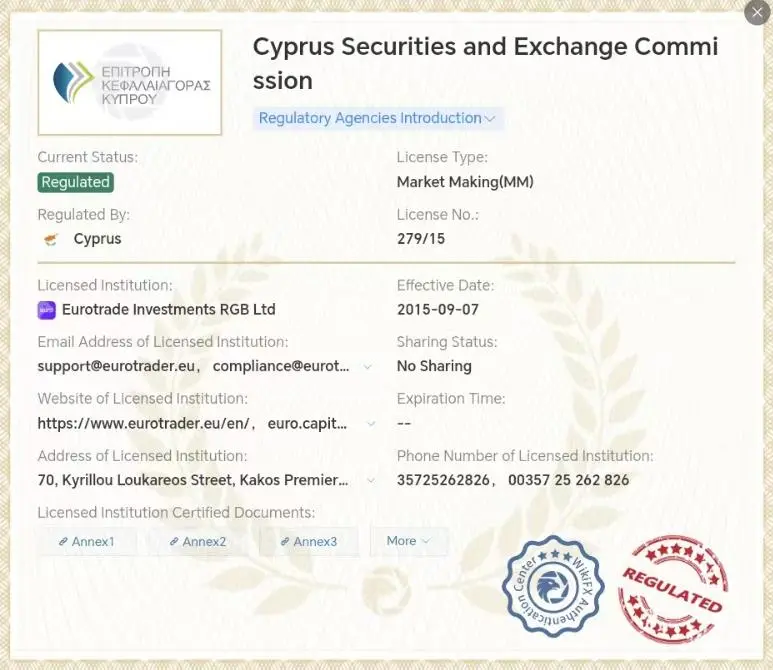Click the Cyprus Securities and Exchange Commission title
Screen dimensions: 773x670
tap(486, 63)
